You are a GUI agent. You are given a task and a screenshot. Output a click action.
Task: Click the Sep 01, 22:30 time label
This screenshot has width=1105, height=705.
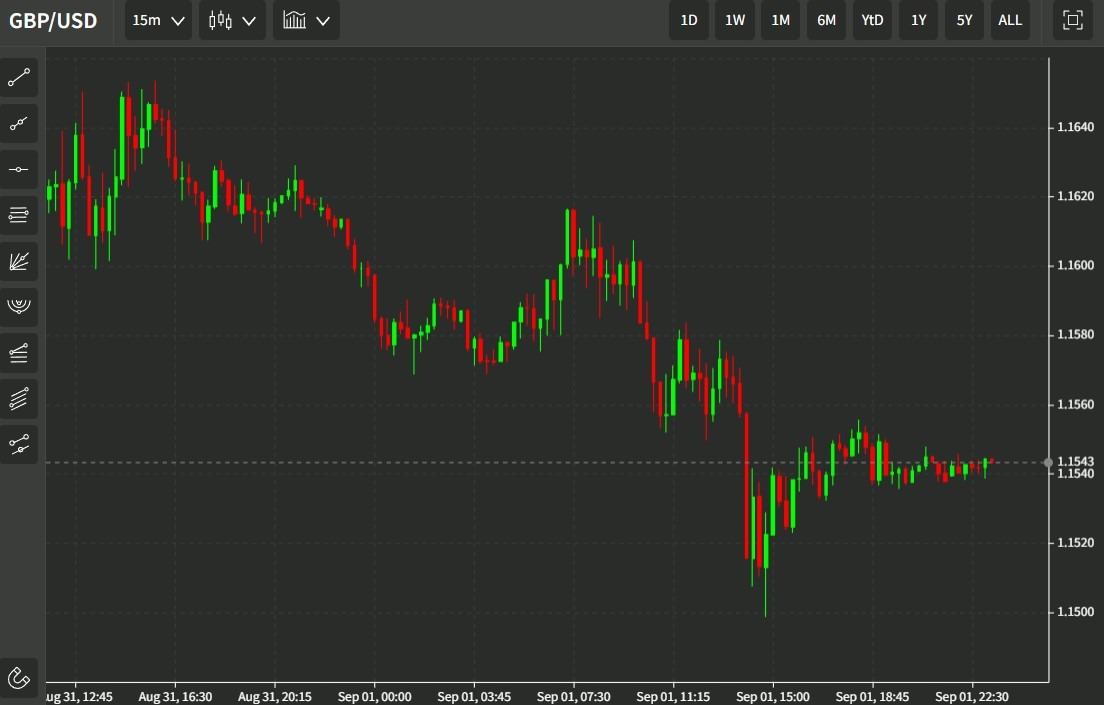(972, 697)
